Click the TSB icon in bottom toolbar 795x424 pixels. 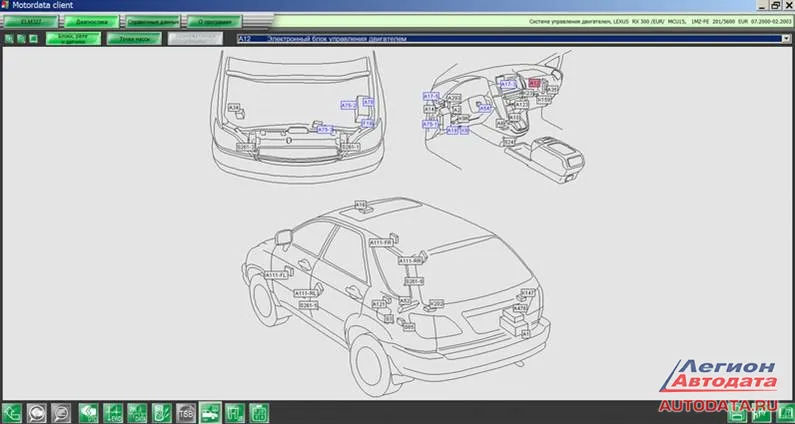(x=186, y=413)
